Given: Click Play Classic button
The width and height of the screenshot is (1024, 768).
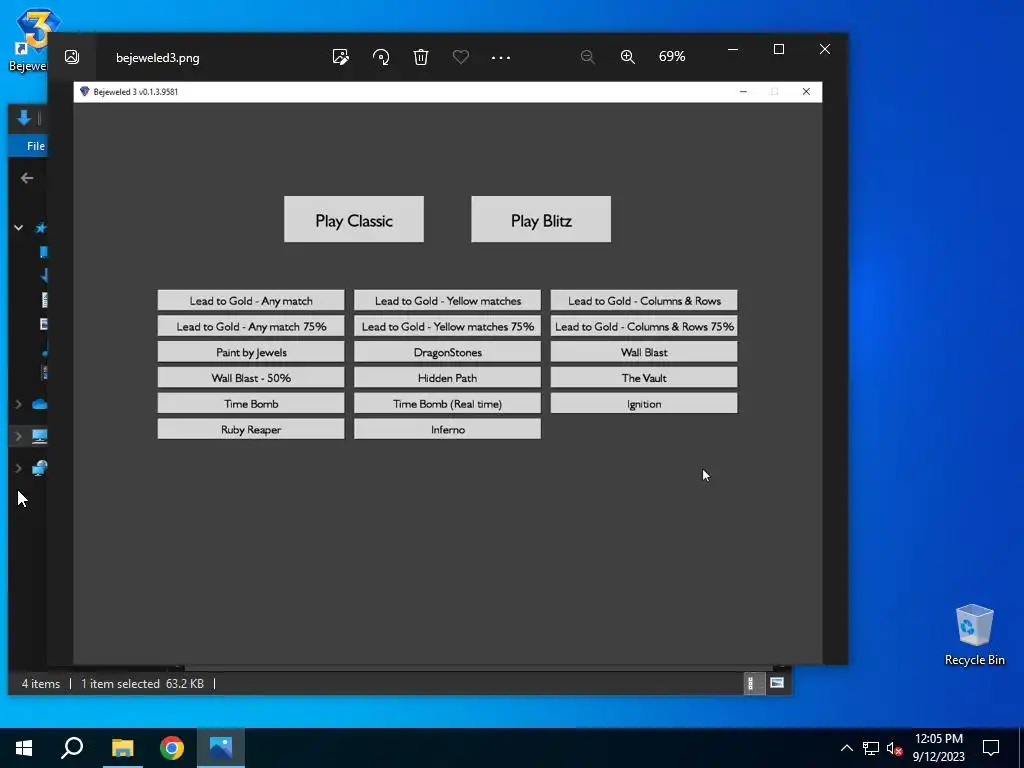Looking at the screenshot, I should [x=354, y=219].
